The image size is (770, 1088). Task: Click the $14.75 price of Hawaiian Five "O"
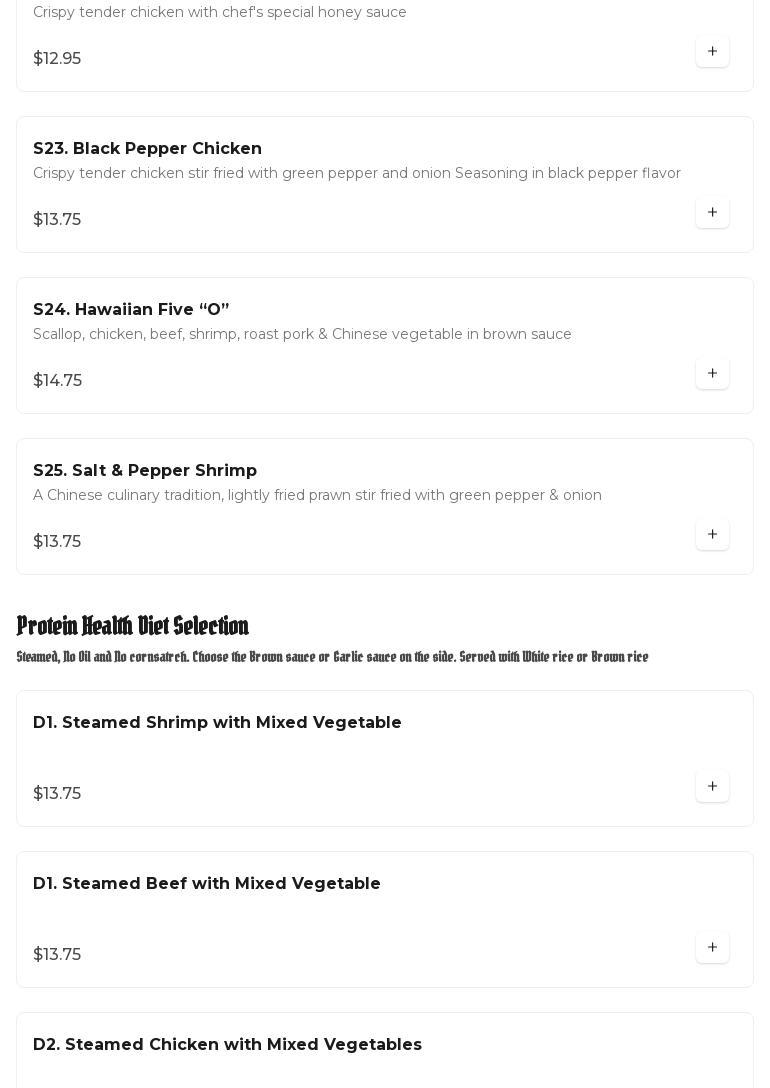57,381
